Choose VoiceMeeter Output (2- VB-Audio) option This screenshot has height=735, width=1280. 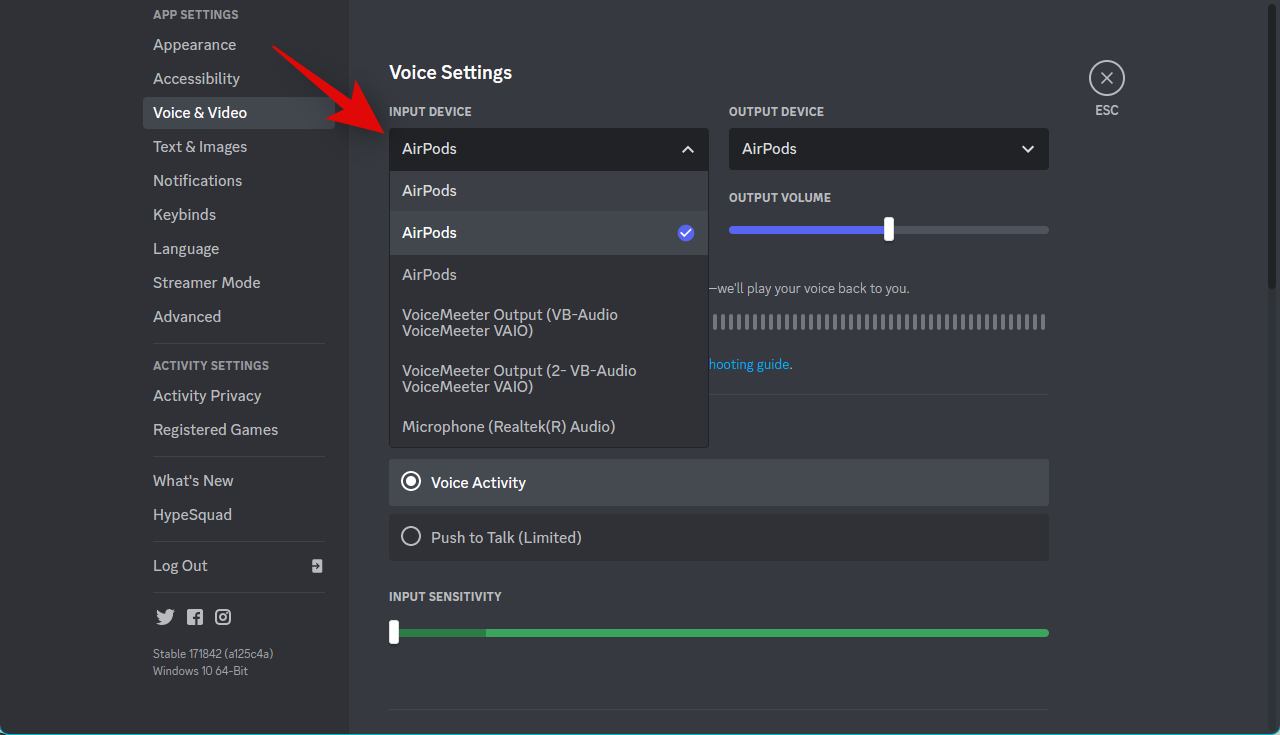point(519,378)
